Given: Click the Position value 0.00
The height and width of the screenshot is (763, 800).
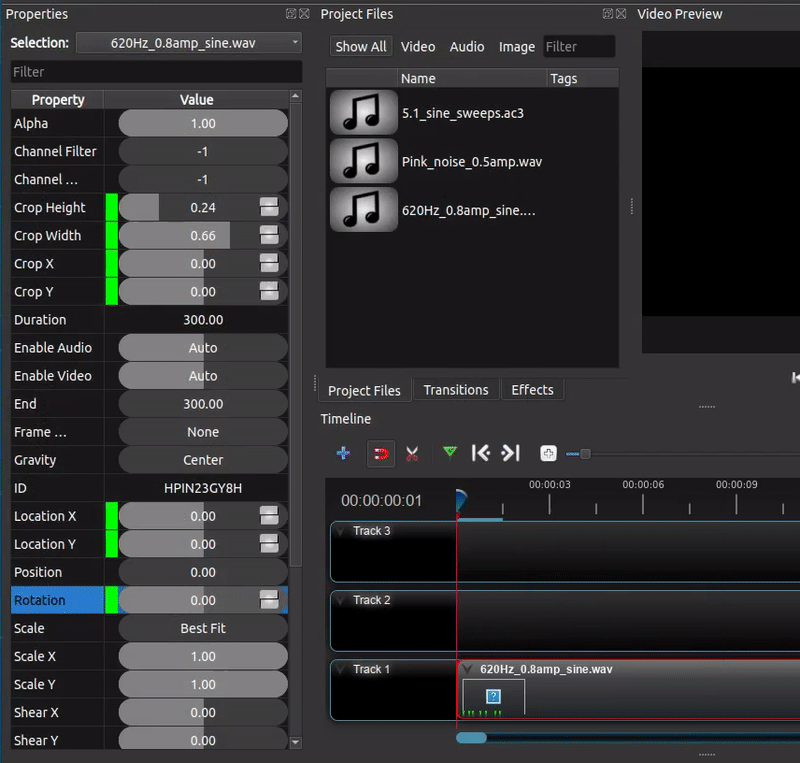Looking at the screenshot, I should point(203,572).
